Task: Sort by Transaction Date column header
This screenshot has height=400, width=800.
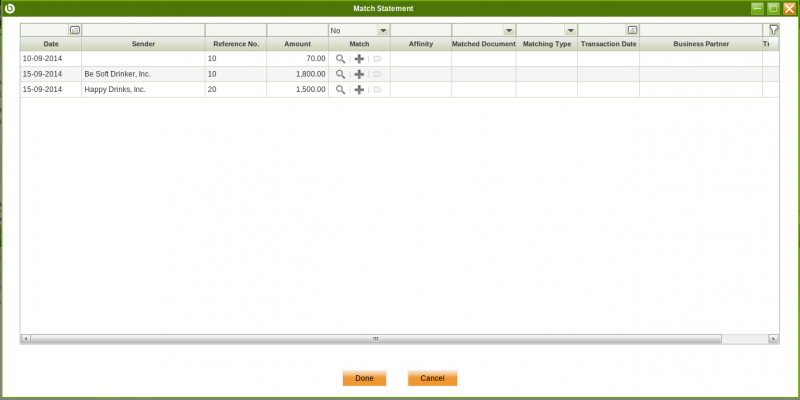Action: [x=609, y=44]
